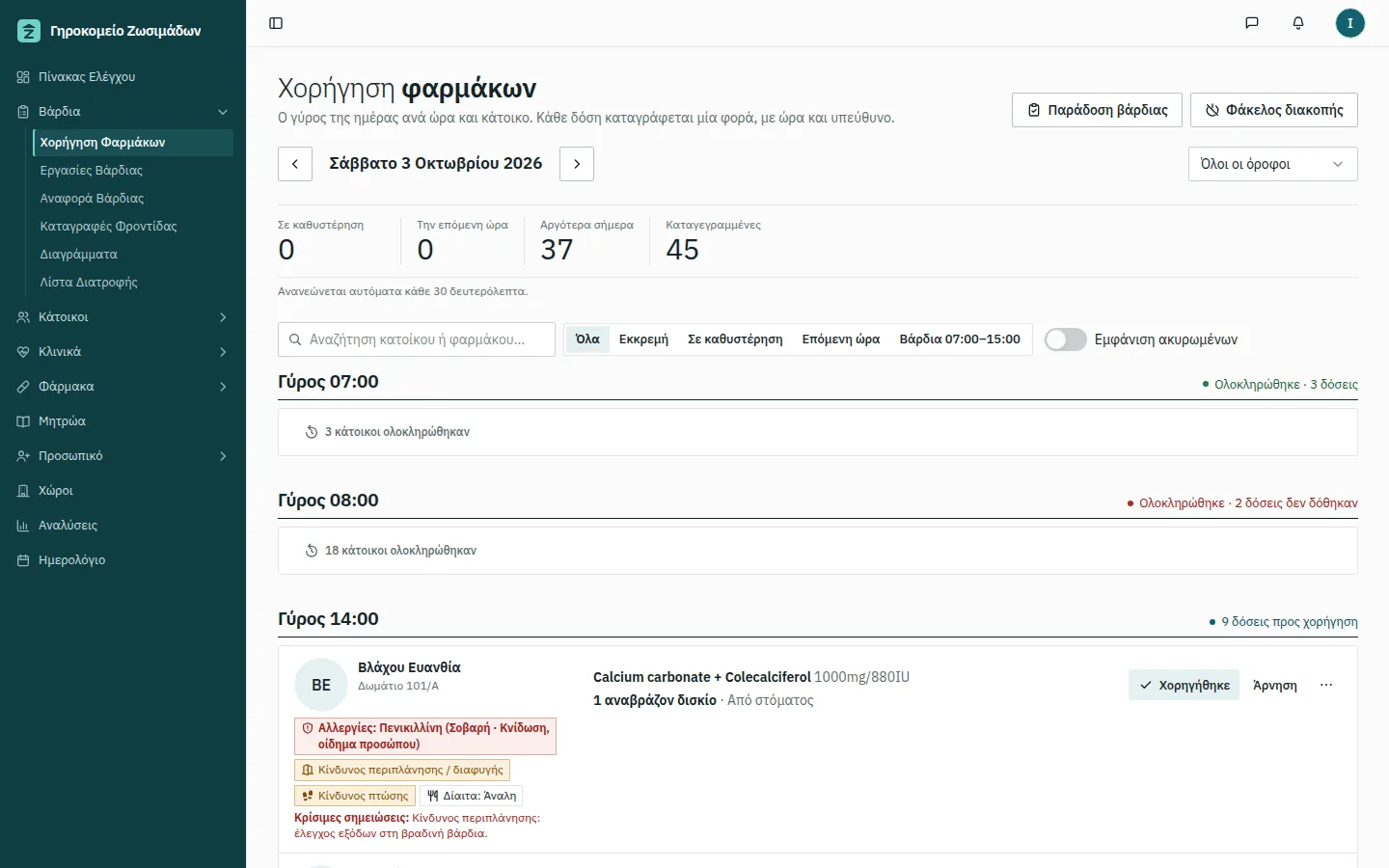Open Διαγράμματα menu item
The height and width of the screenshot is (868, 1389).
[x=133, y=255]
